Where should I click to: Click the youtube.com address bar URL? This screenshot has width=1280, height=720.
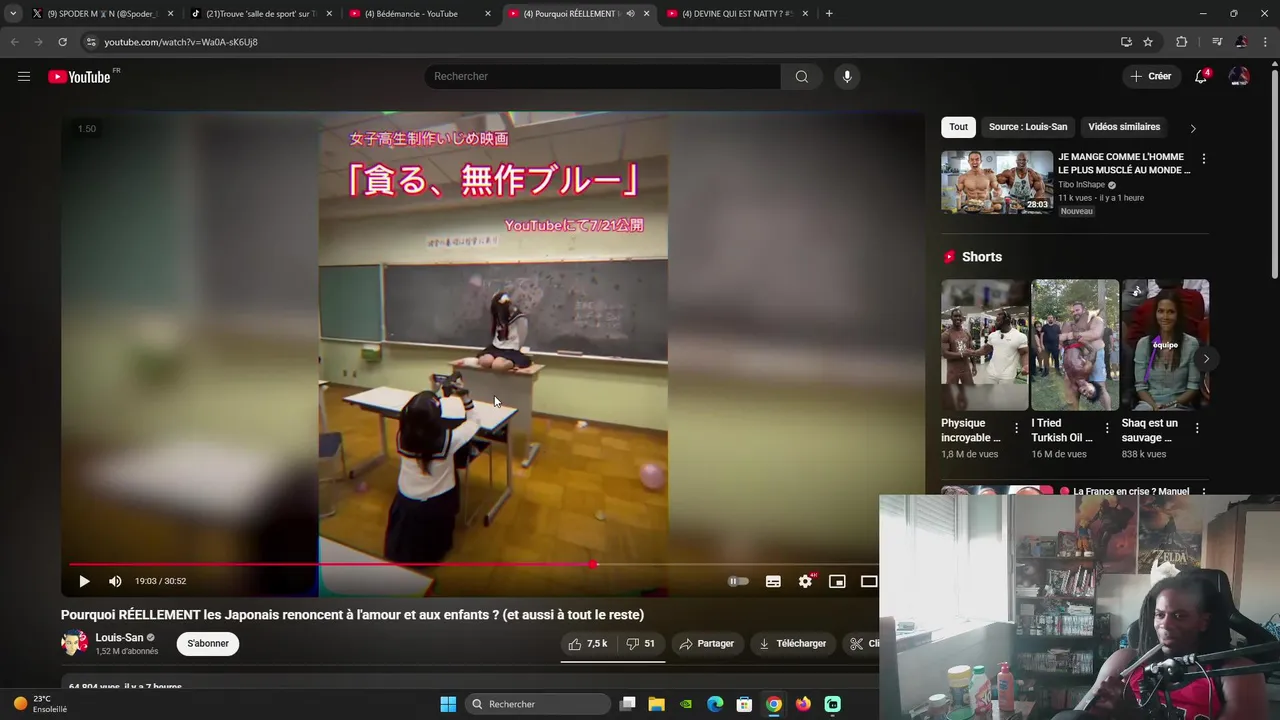[x=181, y=42]
